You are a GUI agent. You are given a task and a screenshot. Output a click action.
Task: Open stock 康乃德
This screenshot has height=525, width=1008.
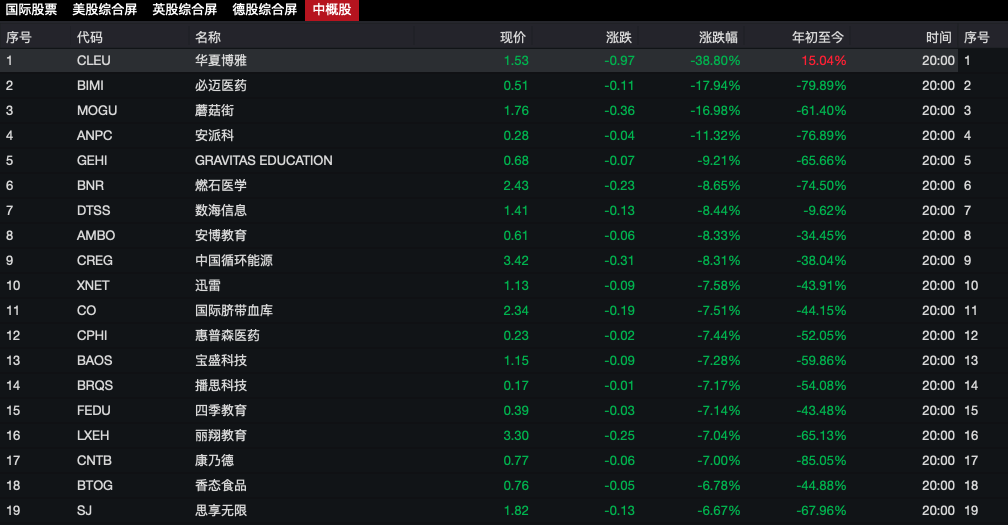coord(214,461)
